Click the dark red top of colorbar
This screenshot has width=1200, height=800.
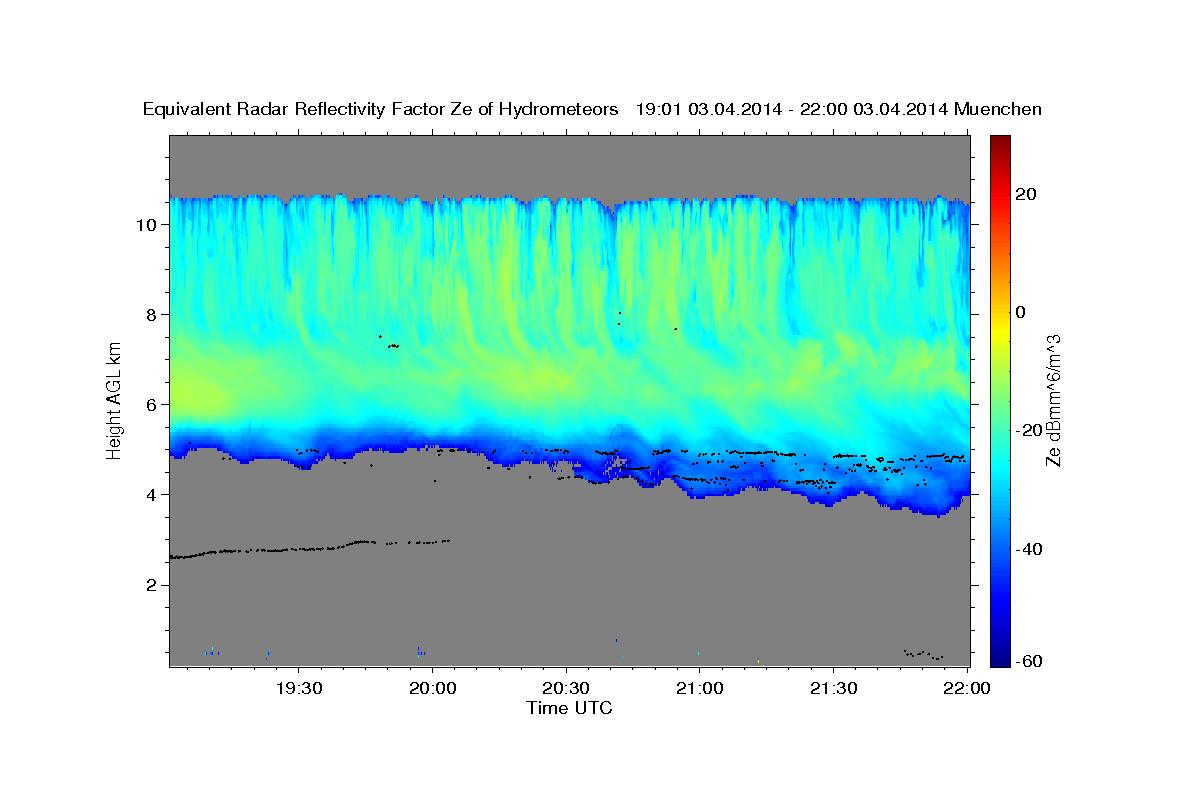click(x=1002, y=142)
